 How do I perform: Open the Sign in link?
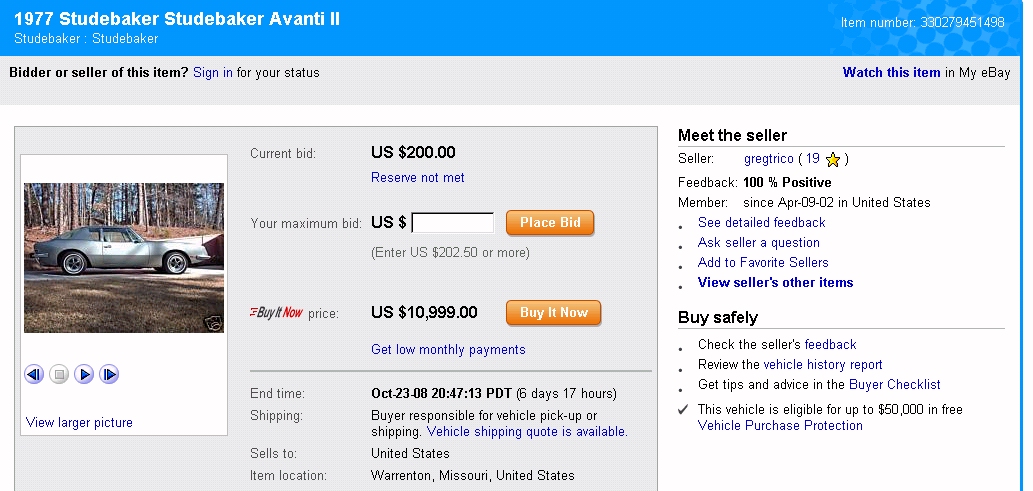pyautogui.click(x=213, y=72)
